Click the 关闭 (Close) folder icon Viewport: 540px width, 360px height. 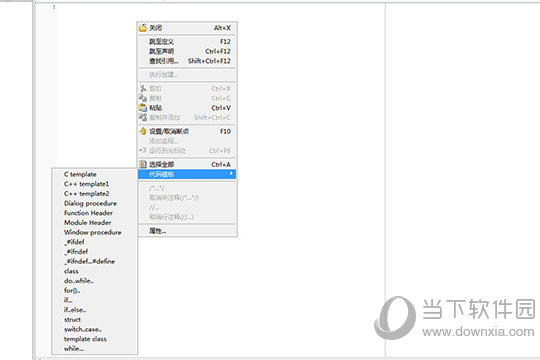tap(143, 28)
